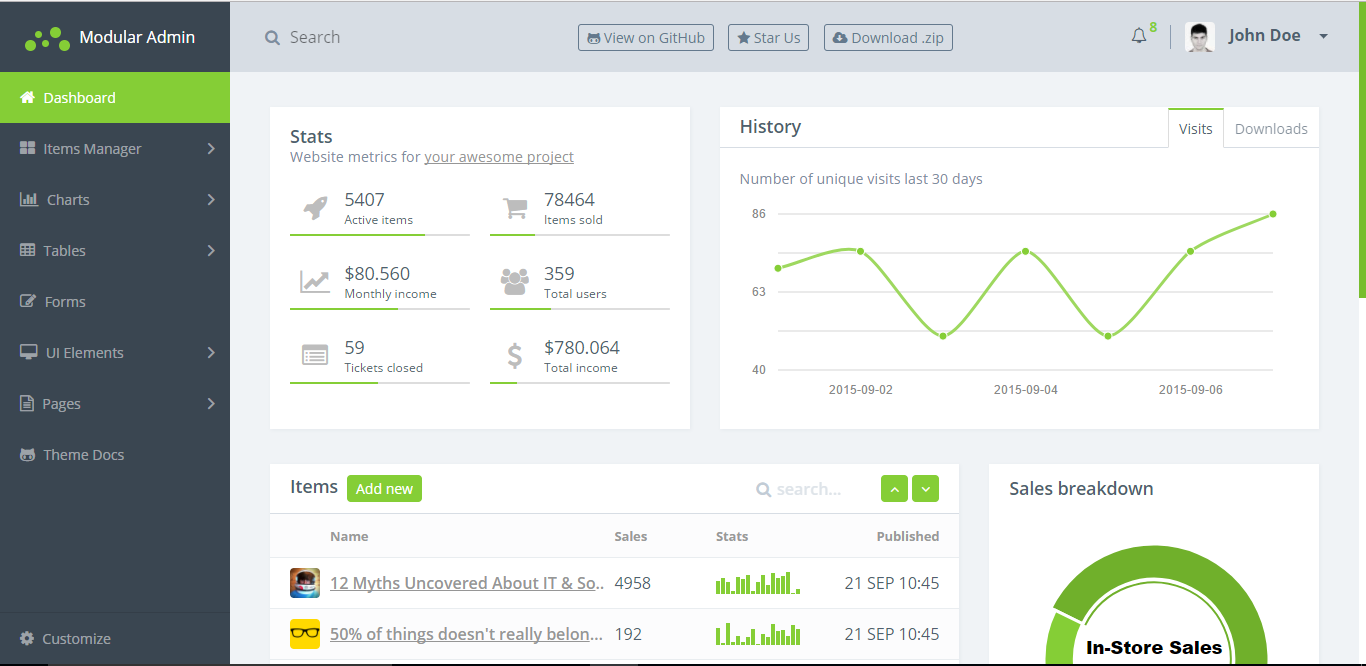Click the Active items progress bar
Viewport: 1366px width, 666px height.
pos(380,235)
